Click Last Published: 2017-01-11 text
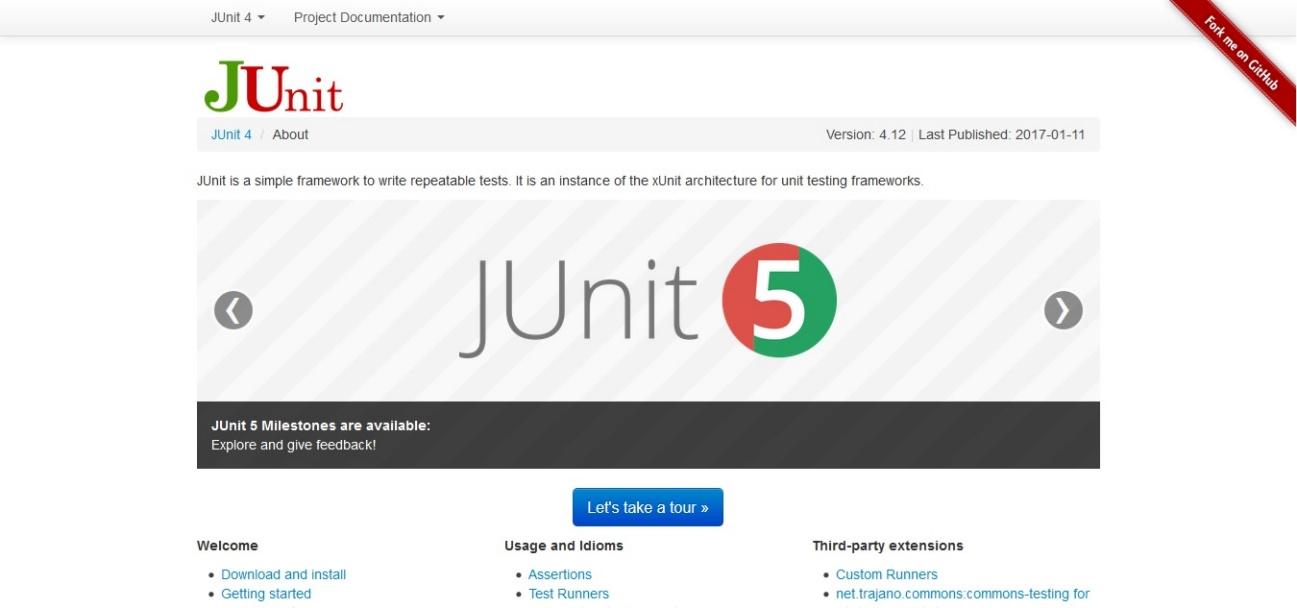 [1001, 134]
